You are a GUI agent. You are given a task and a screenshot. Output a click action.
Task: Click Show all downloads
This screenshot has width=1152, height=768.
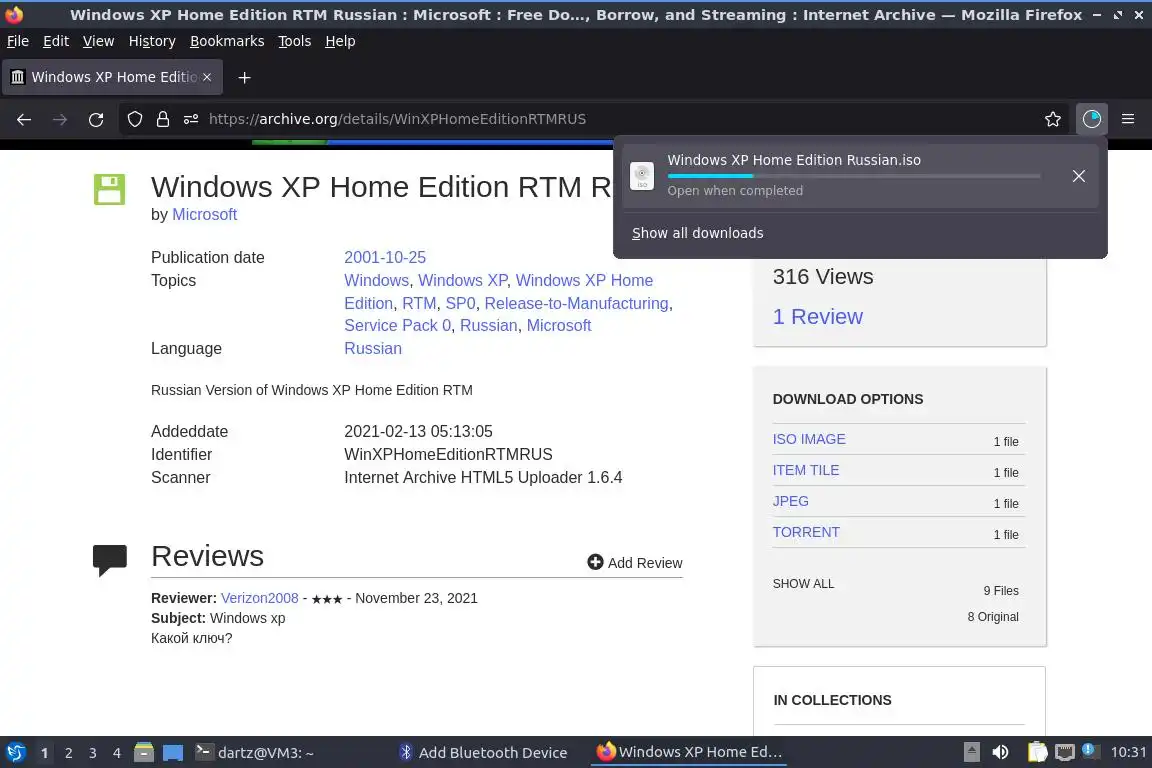pos(697,233)
